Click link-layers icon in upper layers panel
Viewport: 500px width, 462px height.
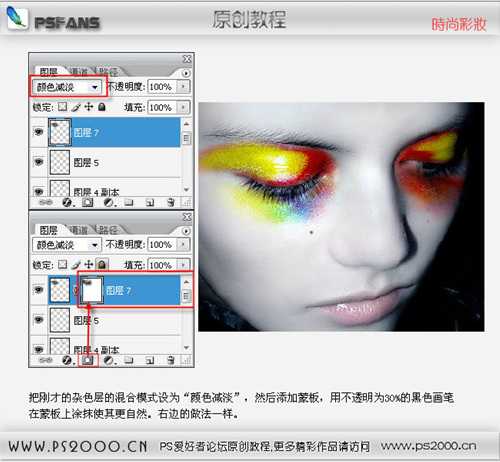(46, 202)
